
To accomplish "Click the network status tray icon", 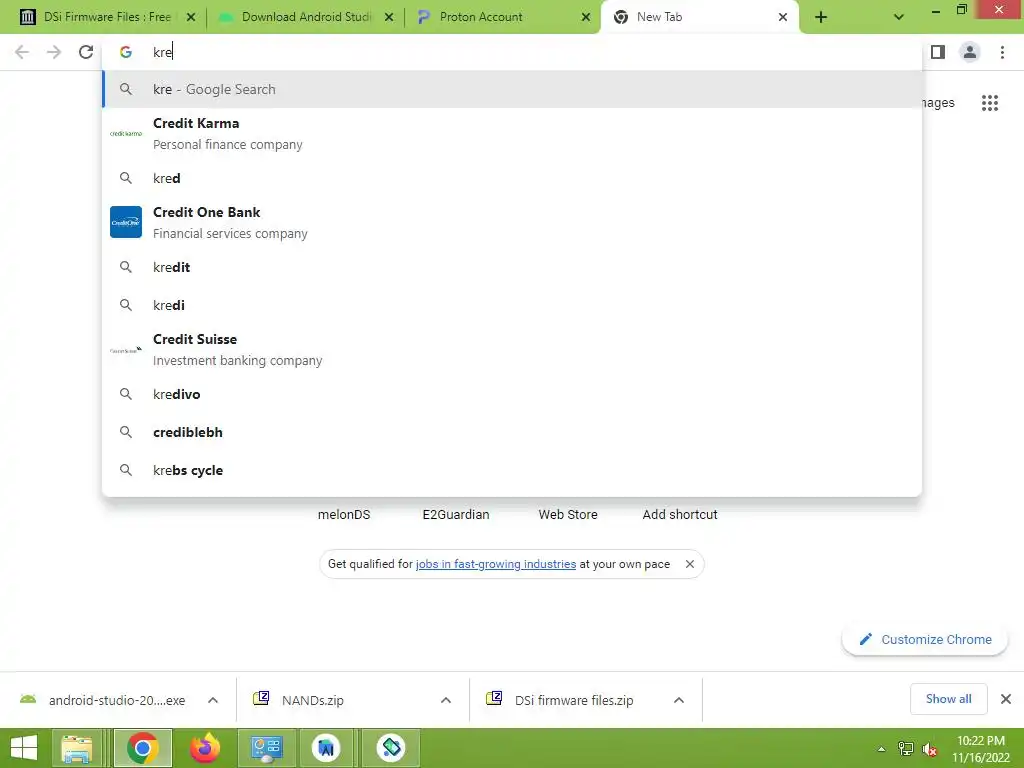I will pos(906,749).
